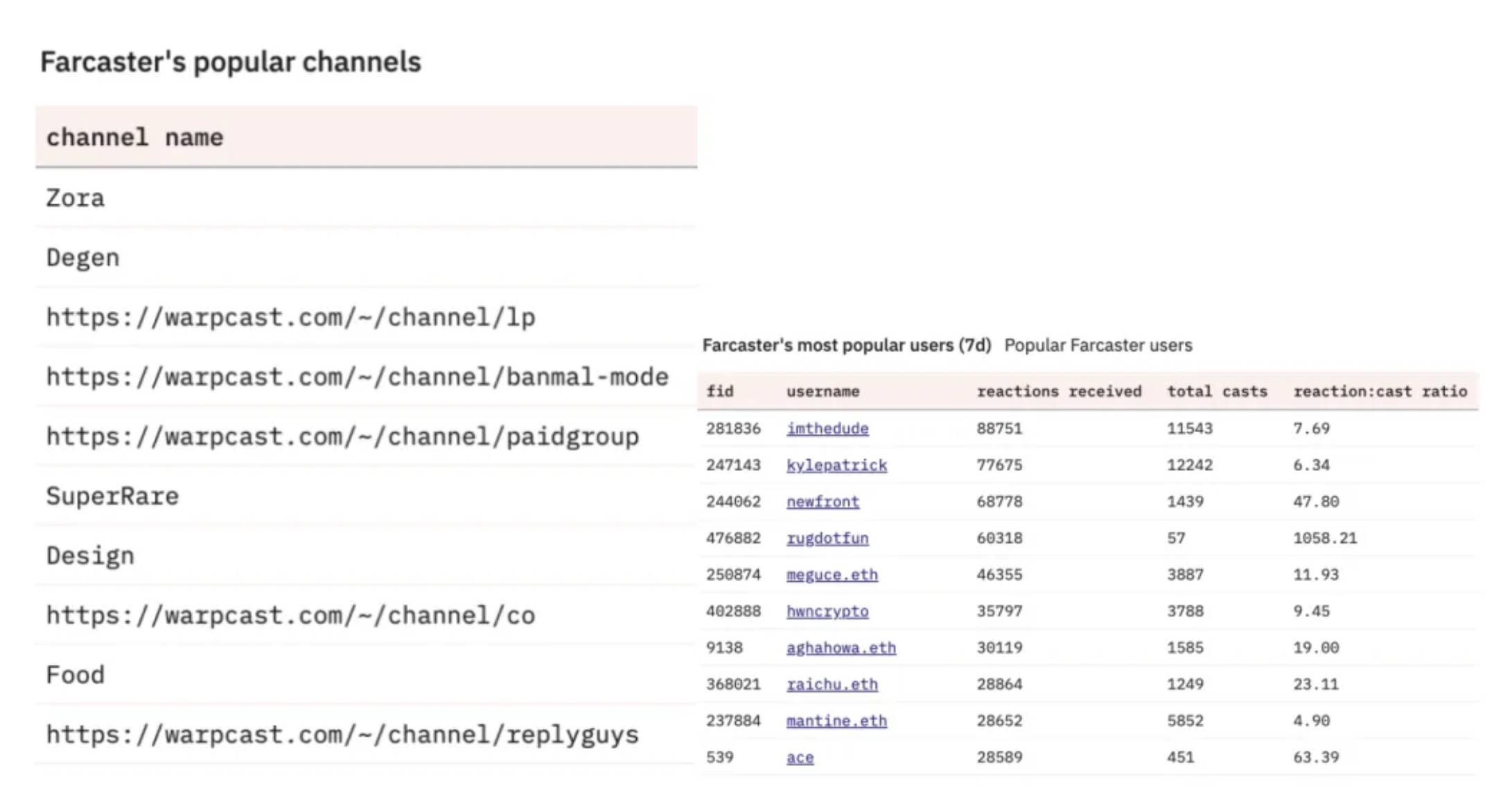Click the channel name column header

click(x=134, y=138)
